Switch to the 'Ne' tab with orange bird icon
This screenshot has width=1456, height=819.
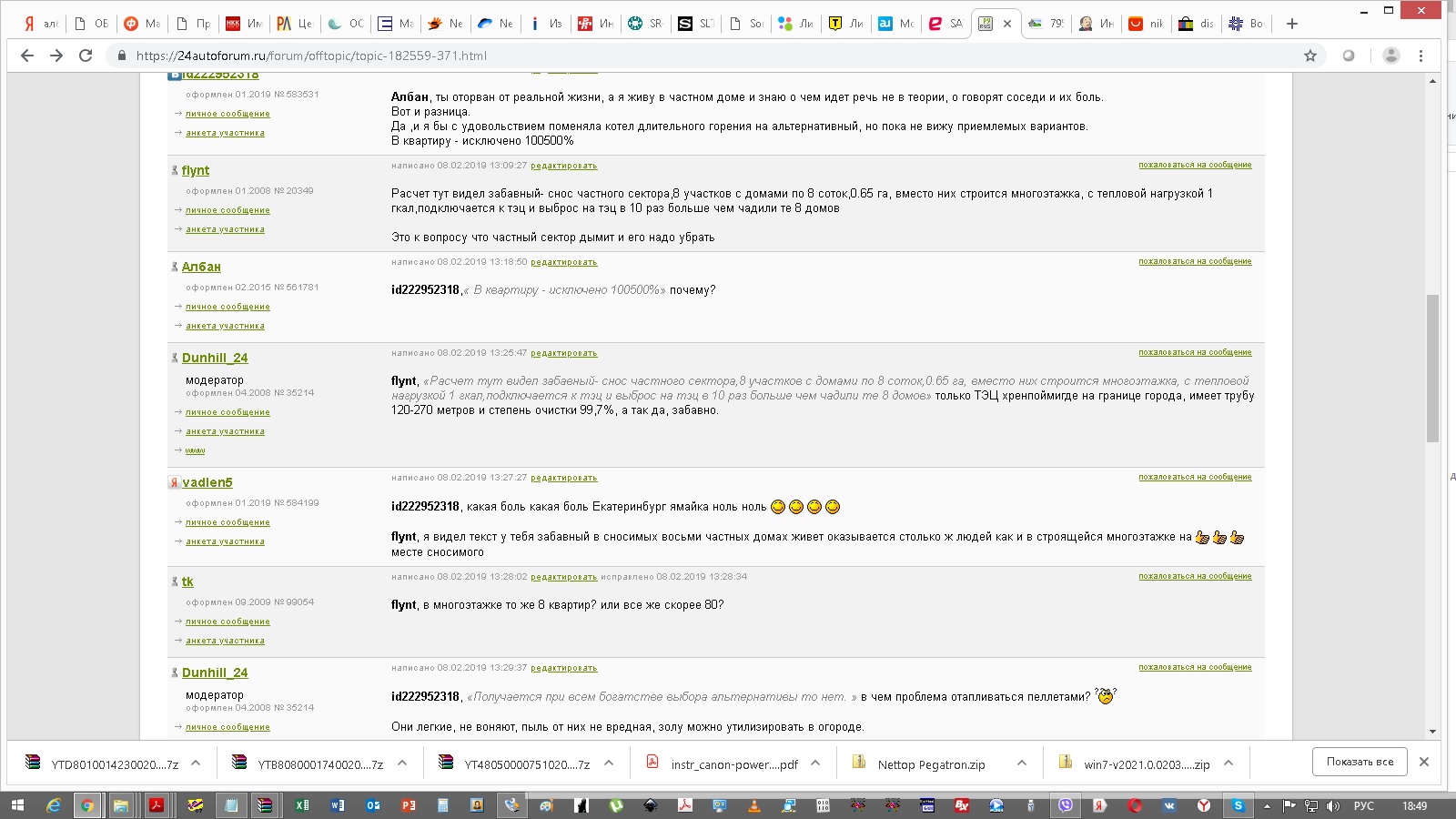pyautogui.click(x=445, y=24)
